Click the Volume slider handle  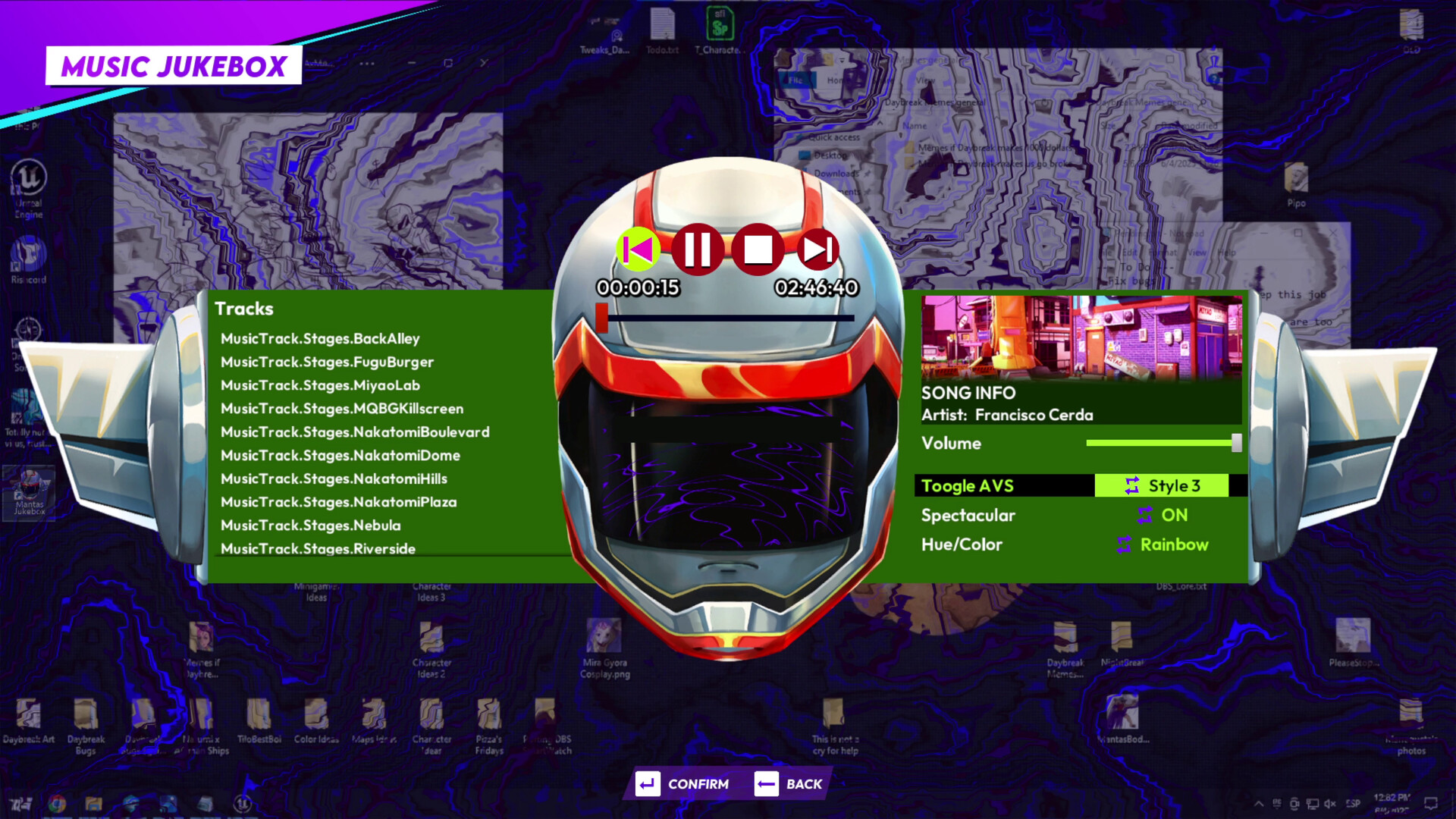click(1236, 443)
